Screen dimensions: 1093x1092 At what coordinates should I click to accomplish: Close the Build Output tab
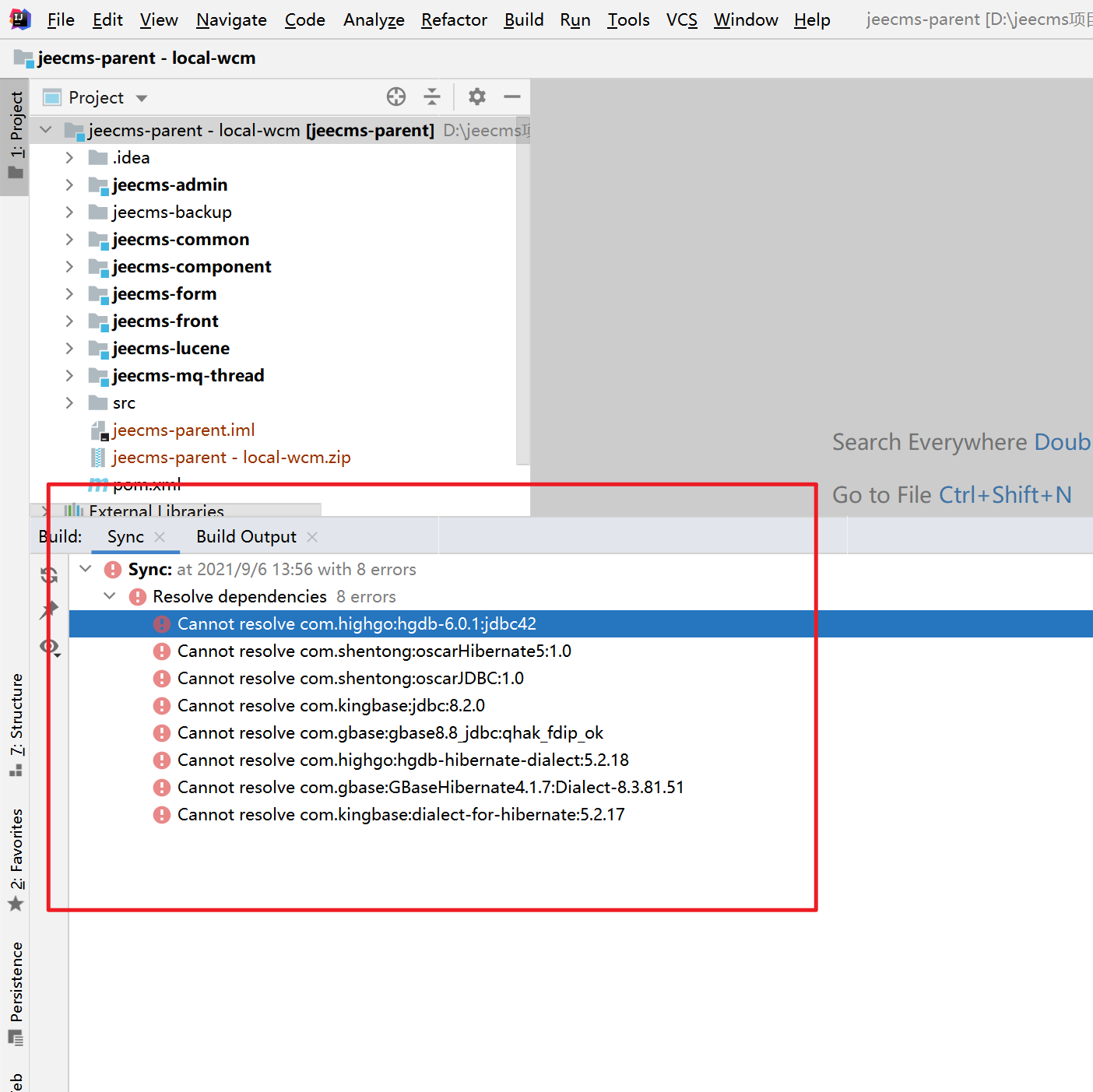(x=312, y=537)
